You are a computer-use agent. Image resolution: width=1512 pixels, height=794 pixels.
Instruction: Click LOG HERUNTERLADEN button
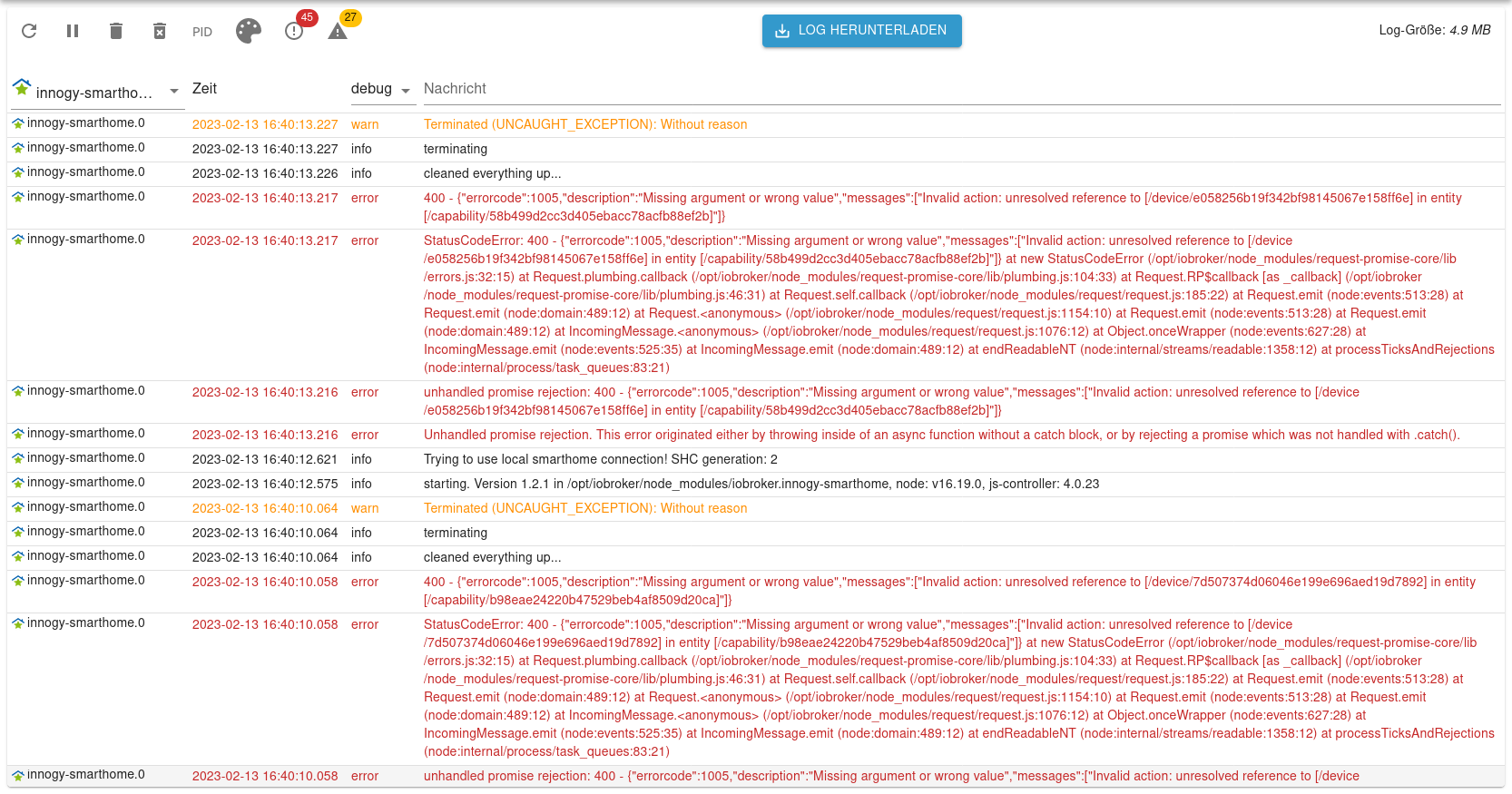862,31
